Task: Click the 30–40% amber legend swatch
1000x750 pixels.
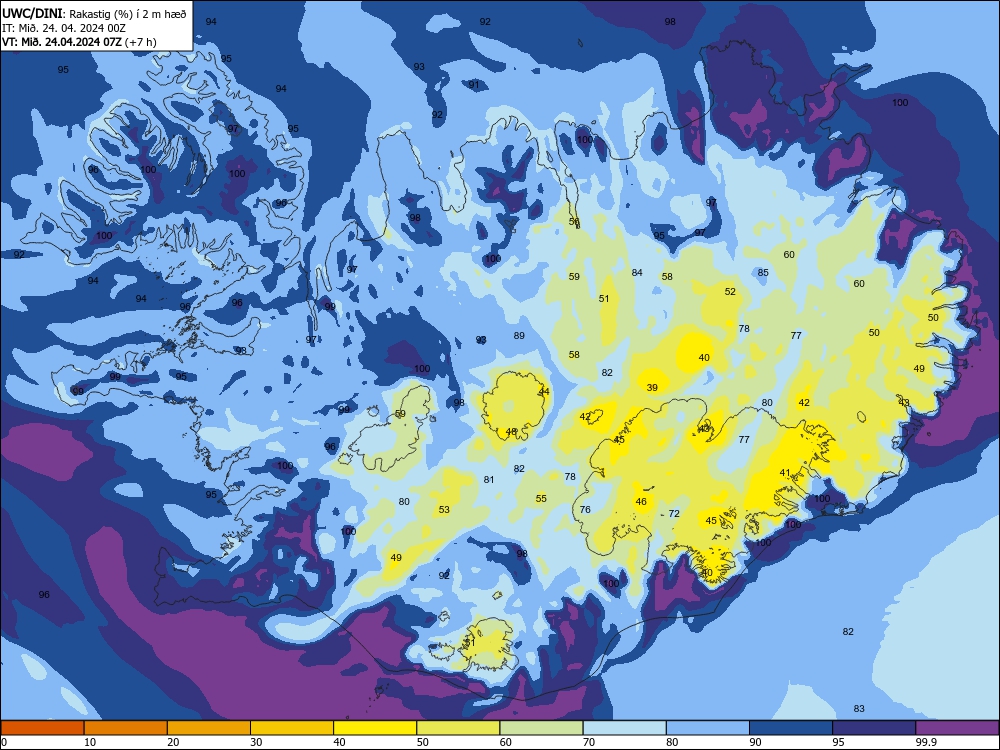Action: (292, 728)
